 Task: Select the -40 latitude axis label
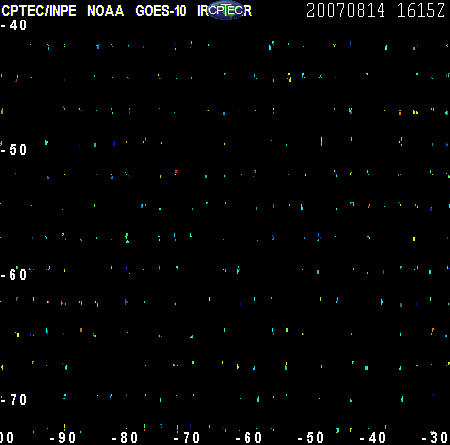14,25
